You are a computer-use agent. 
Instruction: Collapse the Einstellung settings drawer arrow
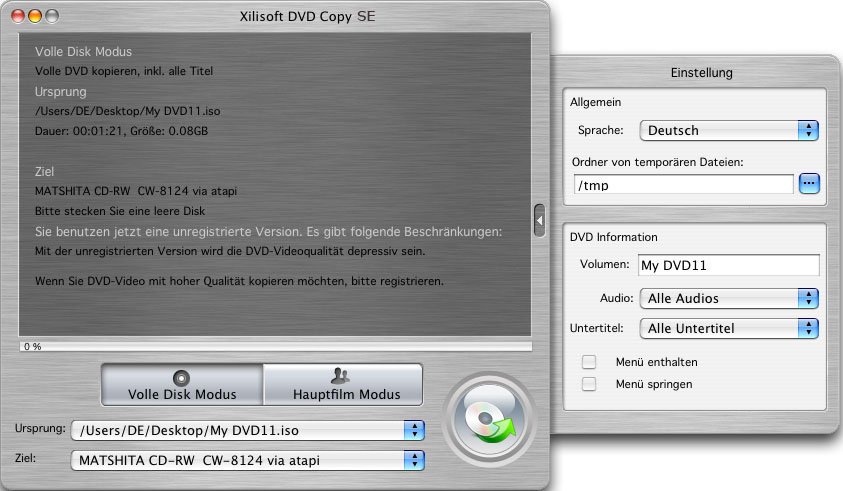539,220
